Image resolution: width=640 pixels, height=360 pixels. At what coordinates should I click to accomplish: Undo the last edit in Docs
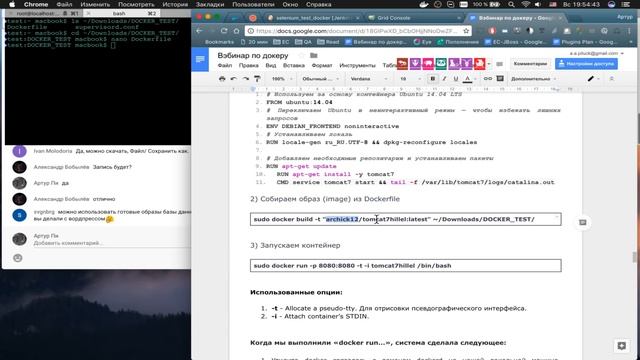click(x=233, y=79)
